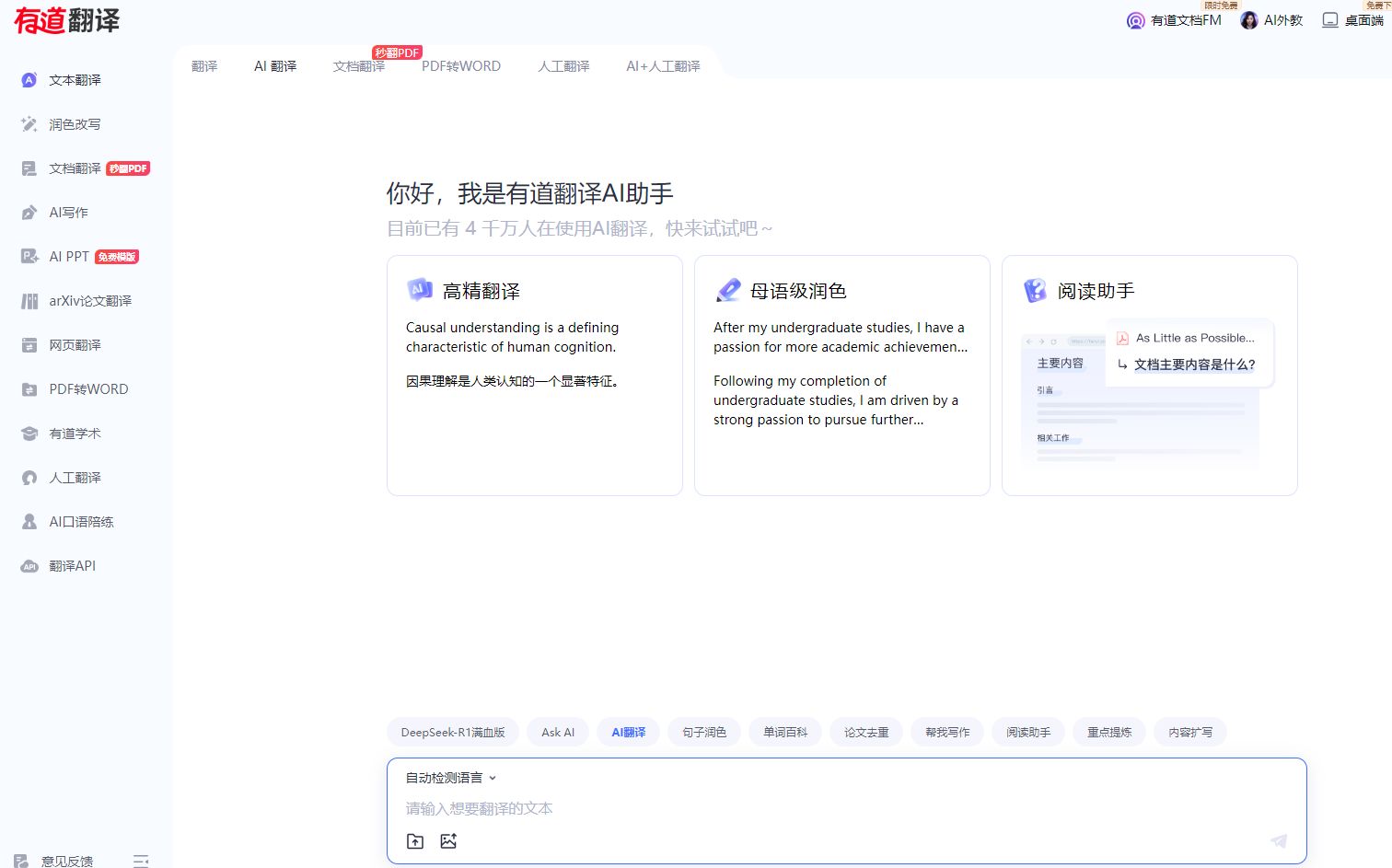Click the 有道学术 graduation cap icon
Image resolution: width=1392 pixels, height=868 pixels.
coord(29,434)
